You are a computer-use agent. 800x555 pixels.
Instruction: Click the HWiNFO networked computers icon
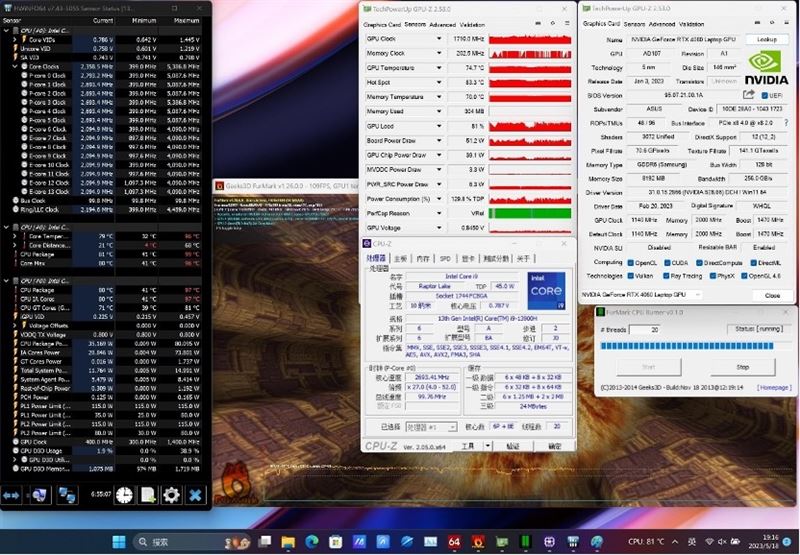click(67, 495)
